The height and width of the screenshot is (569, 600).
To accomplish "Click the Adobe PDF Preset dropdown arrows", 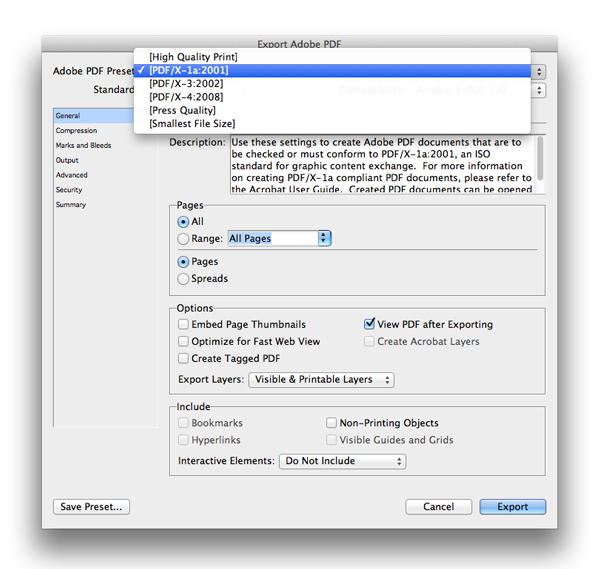I will 539,72.
